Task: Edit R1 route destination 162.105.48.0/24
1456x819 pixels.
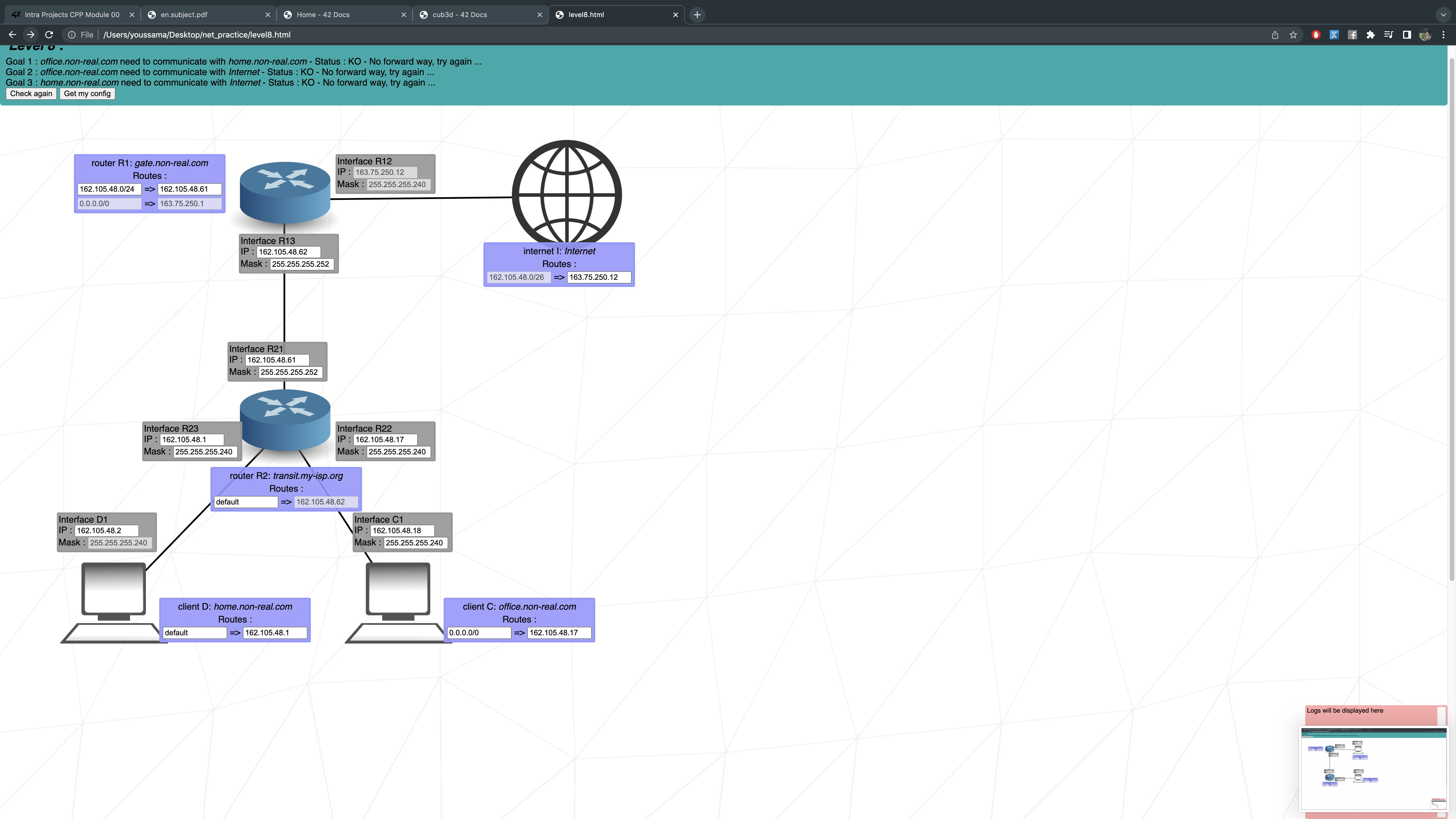Action: 109,189
